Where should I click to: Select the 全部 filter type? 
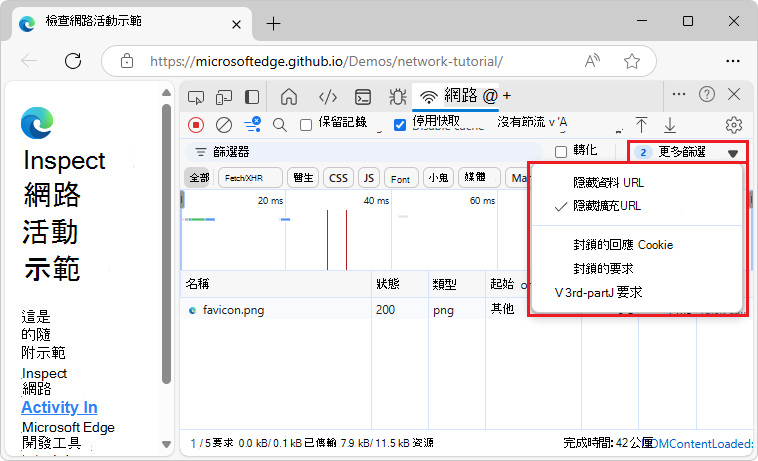tap(199, 178)
